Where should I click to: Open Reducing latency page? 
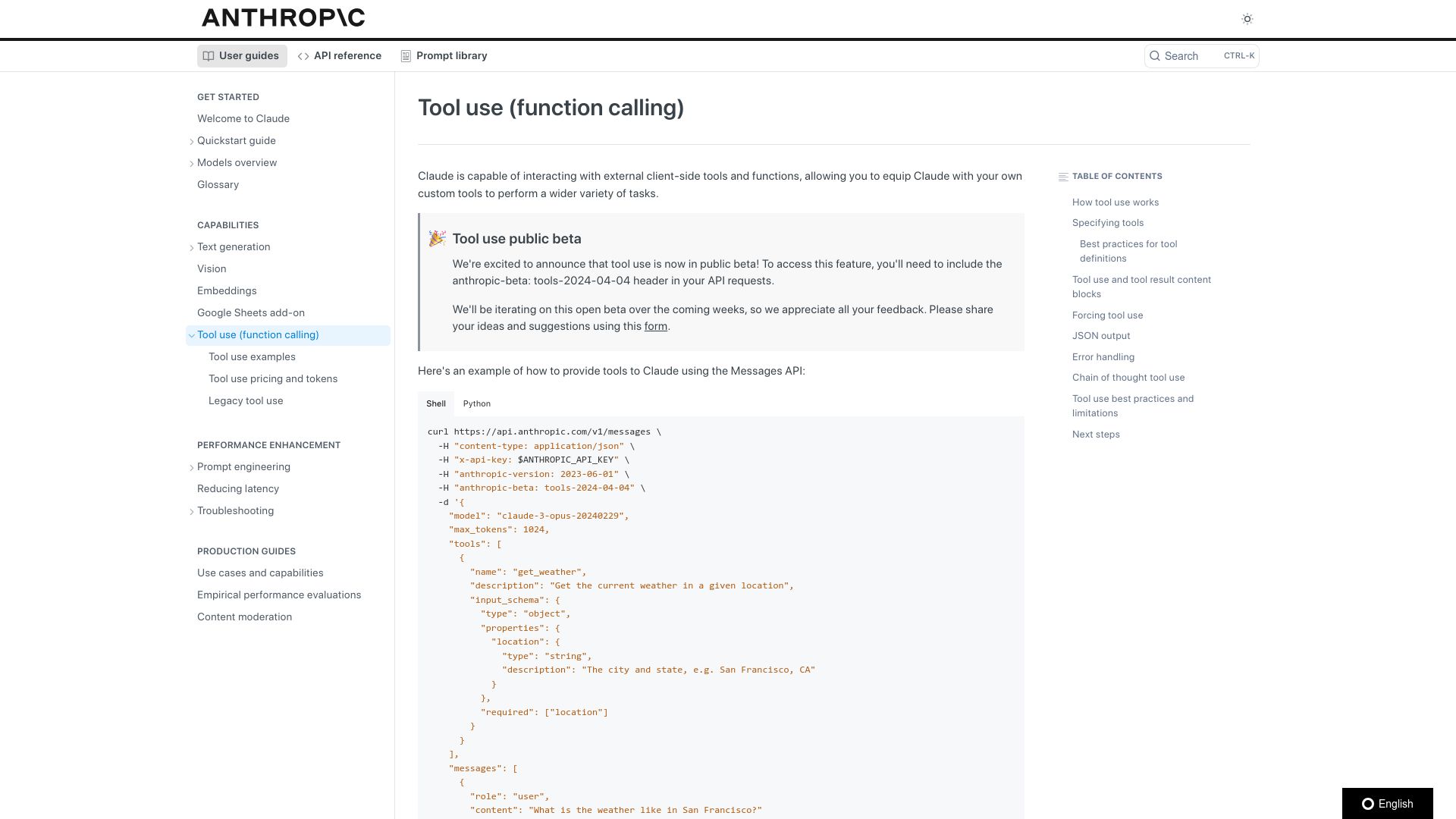[238, 489]
